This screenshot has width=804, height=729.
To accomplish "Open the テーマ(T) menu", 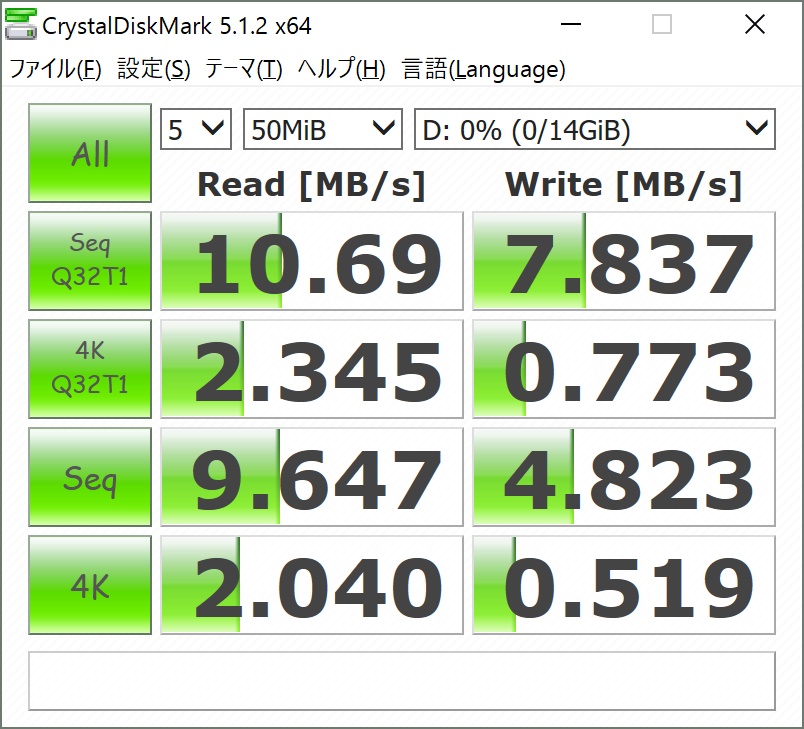I will pyautogui.click(x=244, y=69).
